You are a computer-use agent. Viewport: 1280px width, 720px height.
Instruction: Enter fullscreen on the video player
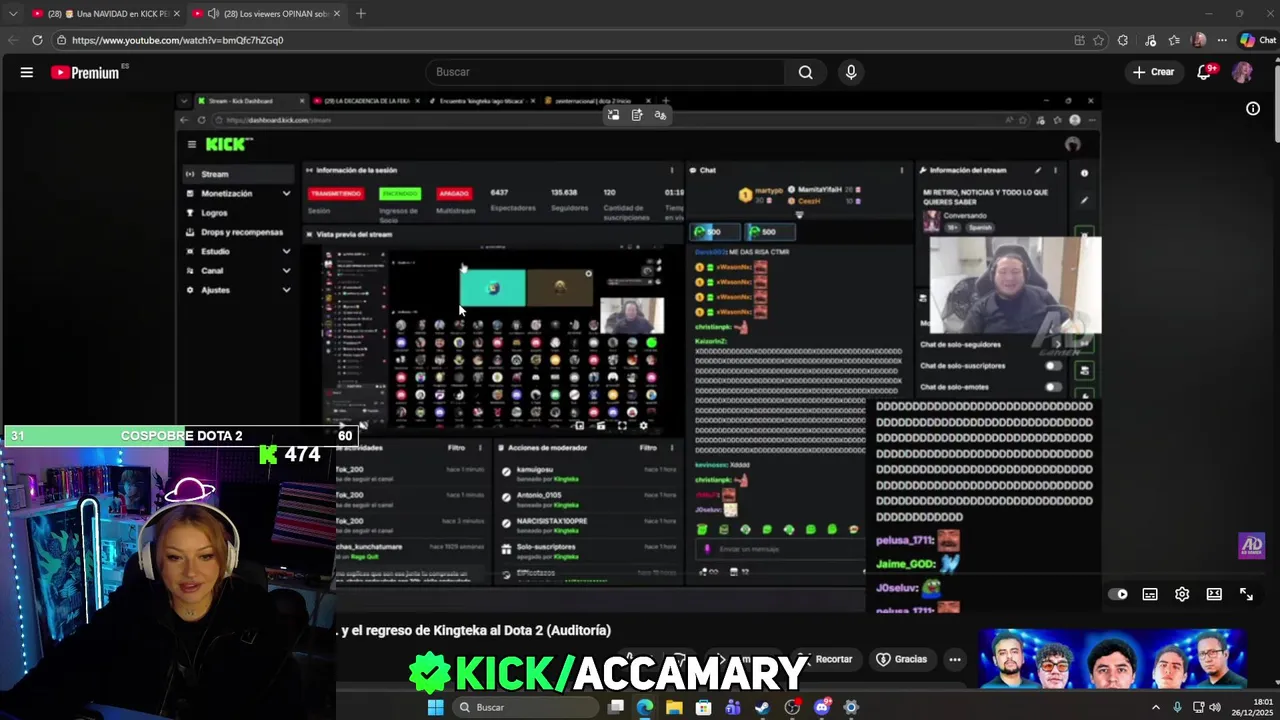coord(1246,594)
